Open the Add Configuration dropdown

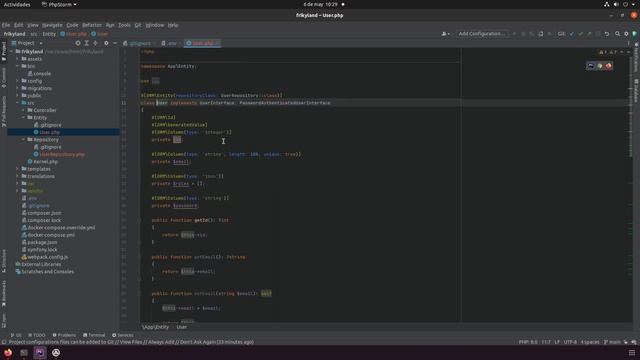point(482,33)
